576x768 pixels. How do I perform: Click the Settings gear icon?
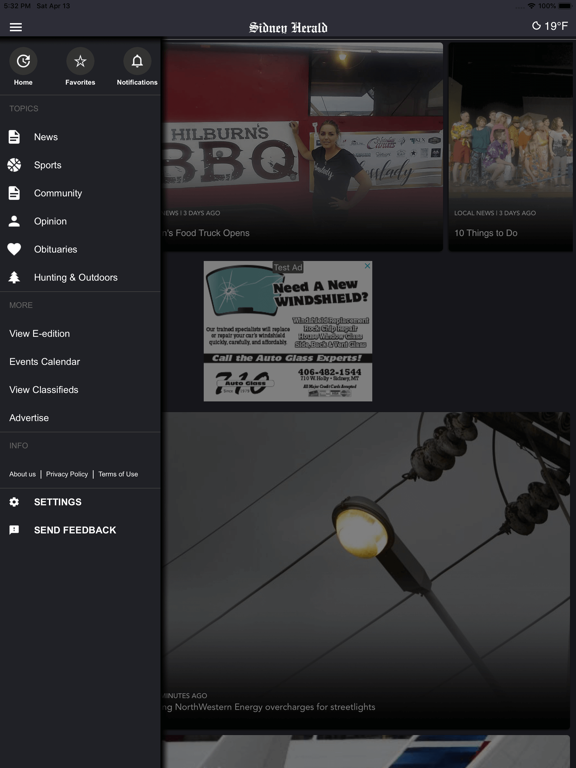pyautogui.click(x=14, y=502)
